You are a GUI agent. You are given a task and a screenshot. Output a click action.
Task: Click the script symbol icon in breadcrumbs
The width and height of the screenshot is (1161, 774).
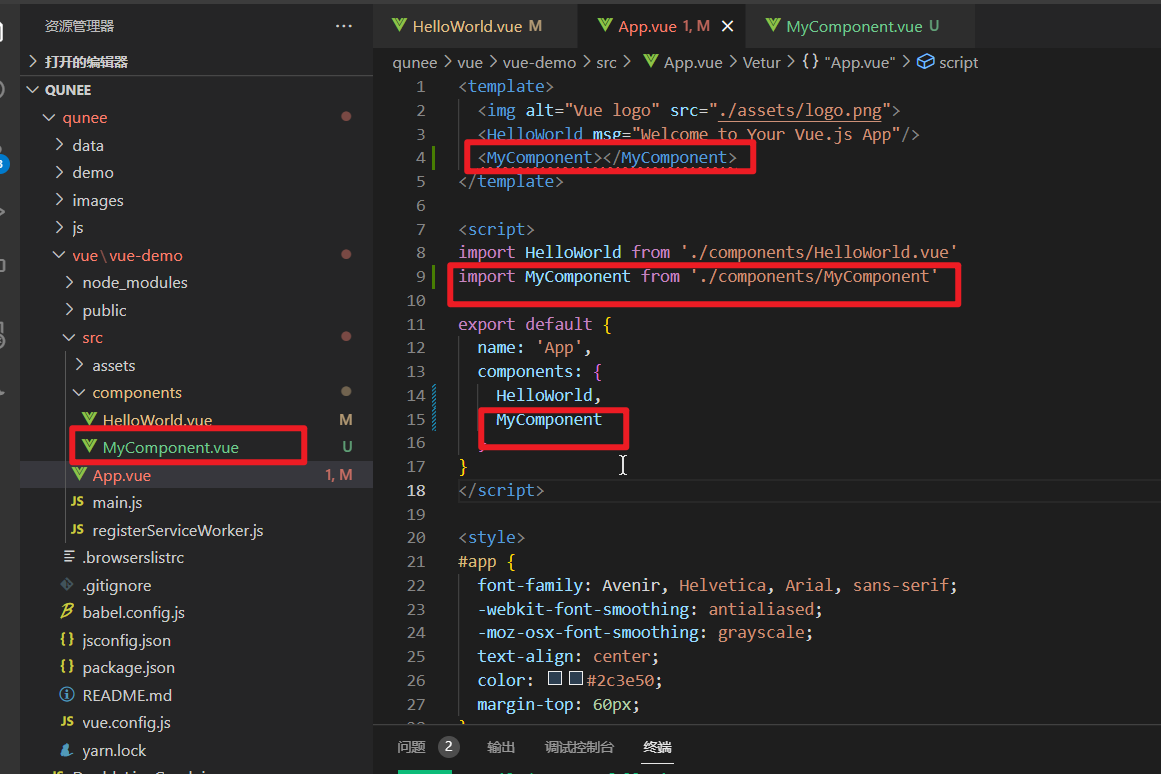tap(925, 62)
